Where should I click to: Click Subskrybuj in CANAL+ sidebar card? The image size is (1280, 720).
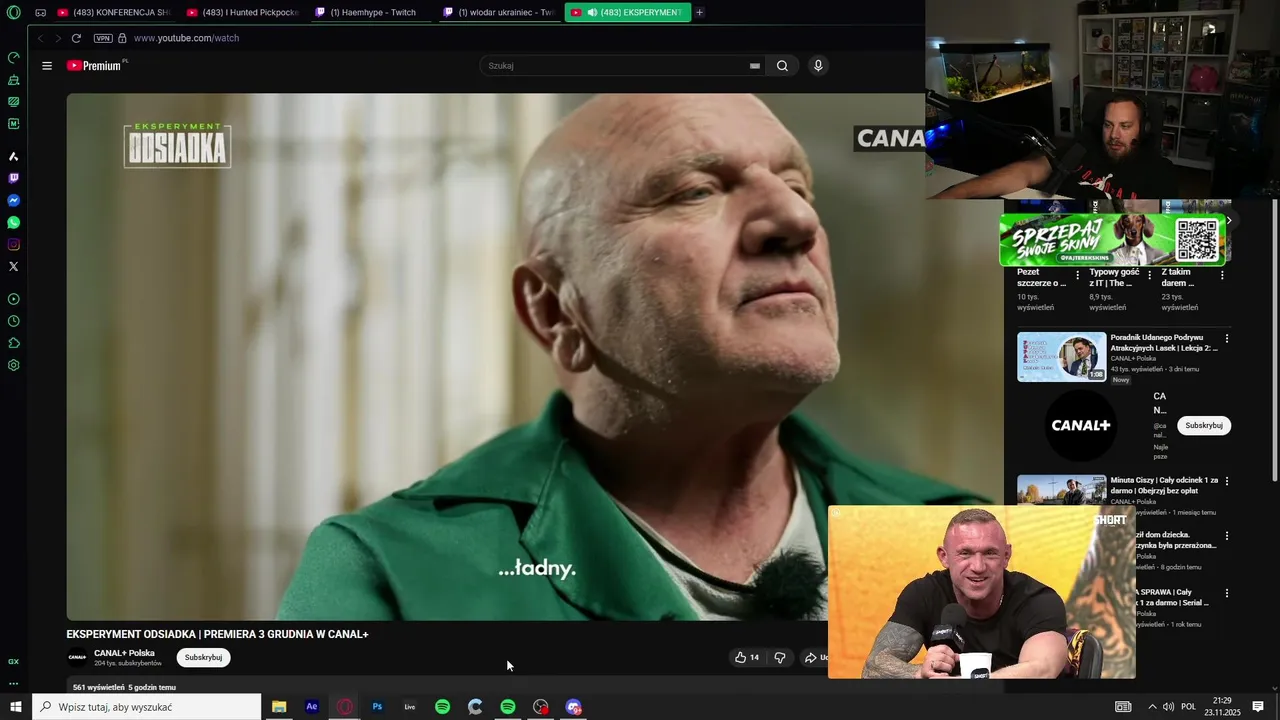tap(1204, 426)
